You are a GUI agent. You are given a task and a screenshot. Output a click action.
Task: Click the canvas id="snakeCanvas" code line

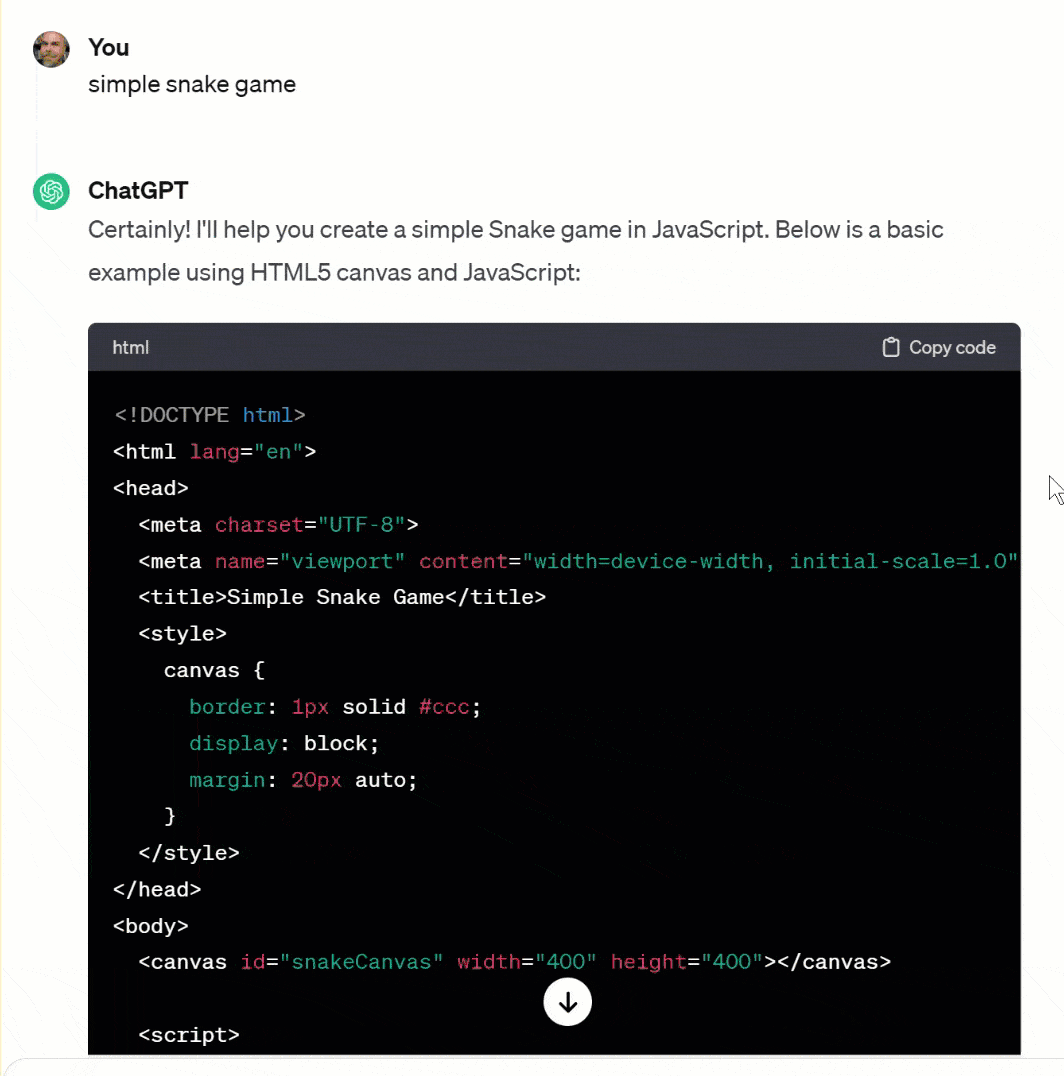point(515,962)
